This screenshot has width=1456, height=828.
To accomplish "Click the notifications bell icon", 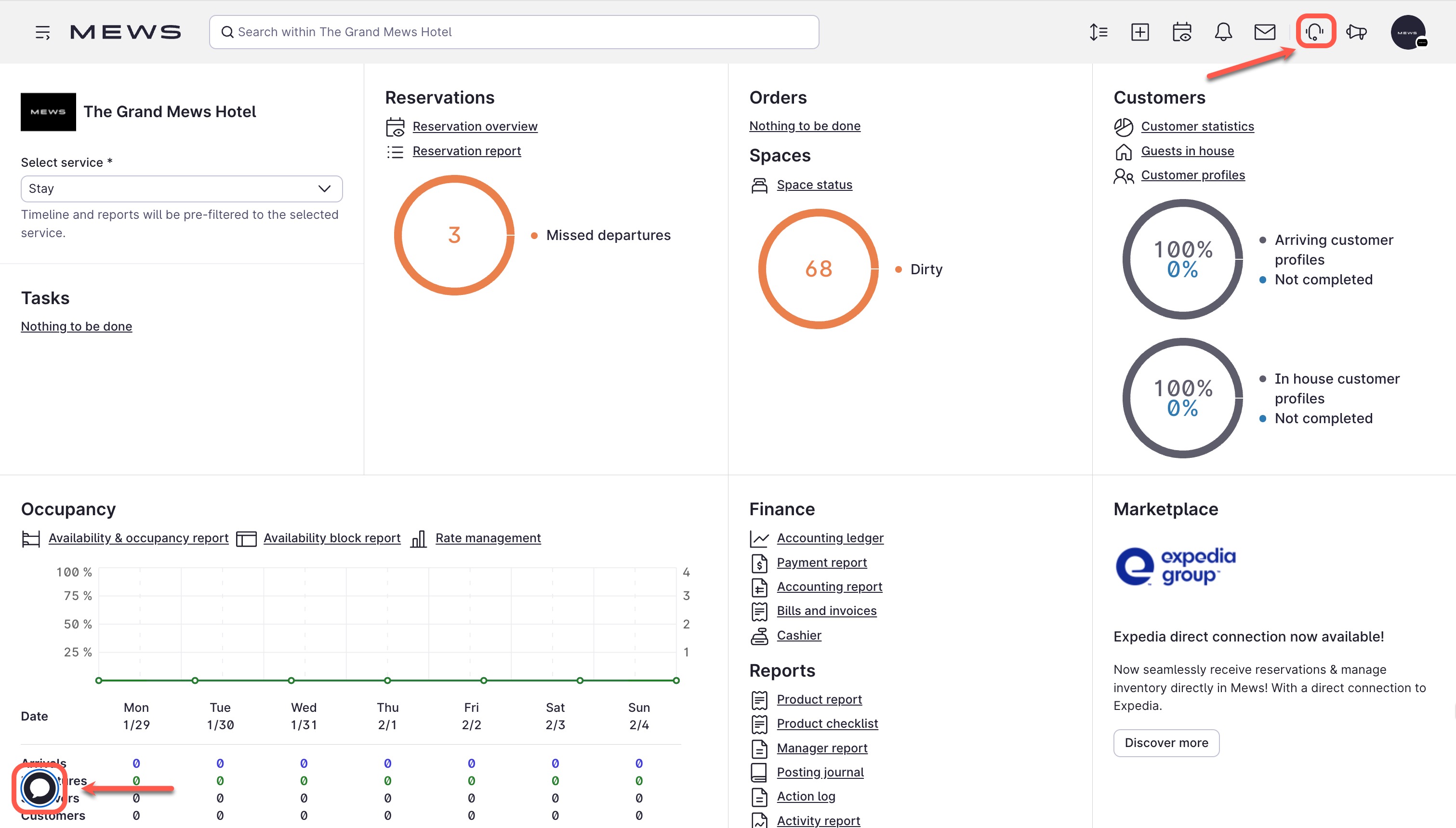I will (x=1223, y=32).
